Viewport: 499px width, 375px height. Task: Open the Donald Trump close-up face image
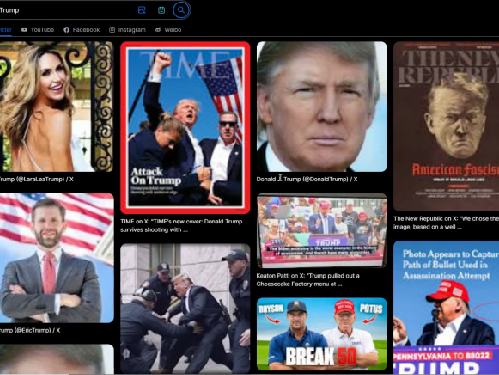pos(322,106)
